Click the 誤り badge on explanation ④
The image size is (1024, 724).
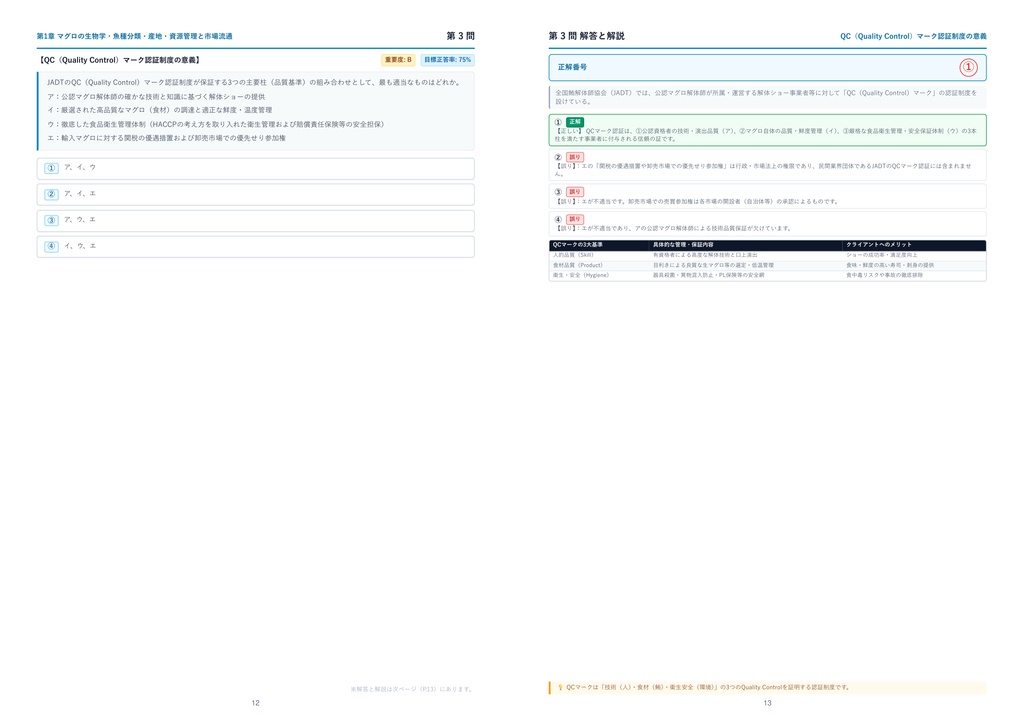click(575, 219)
